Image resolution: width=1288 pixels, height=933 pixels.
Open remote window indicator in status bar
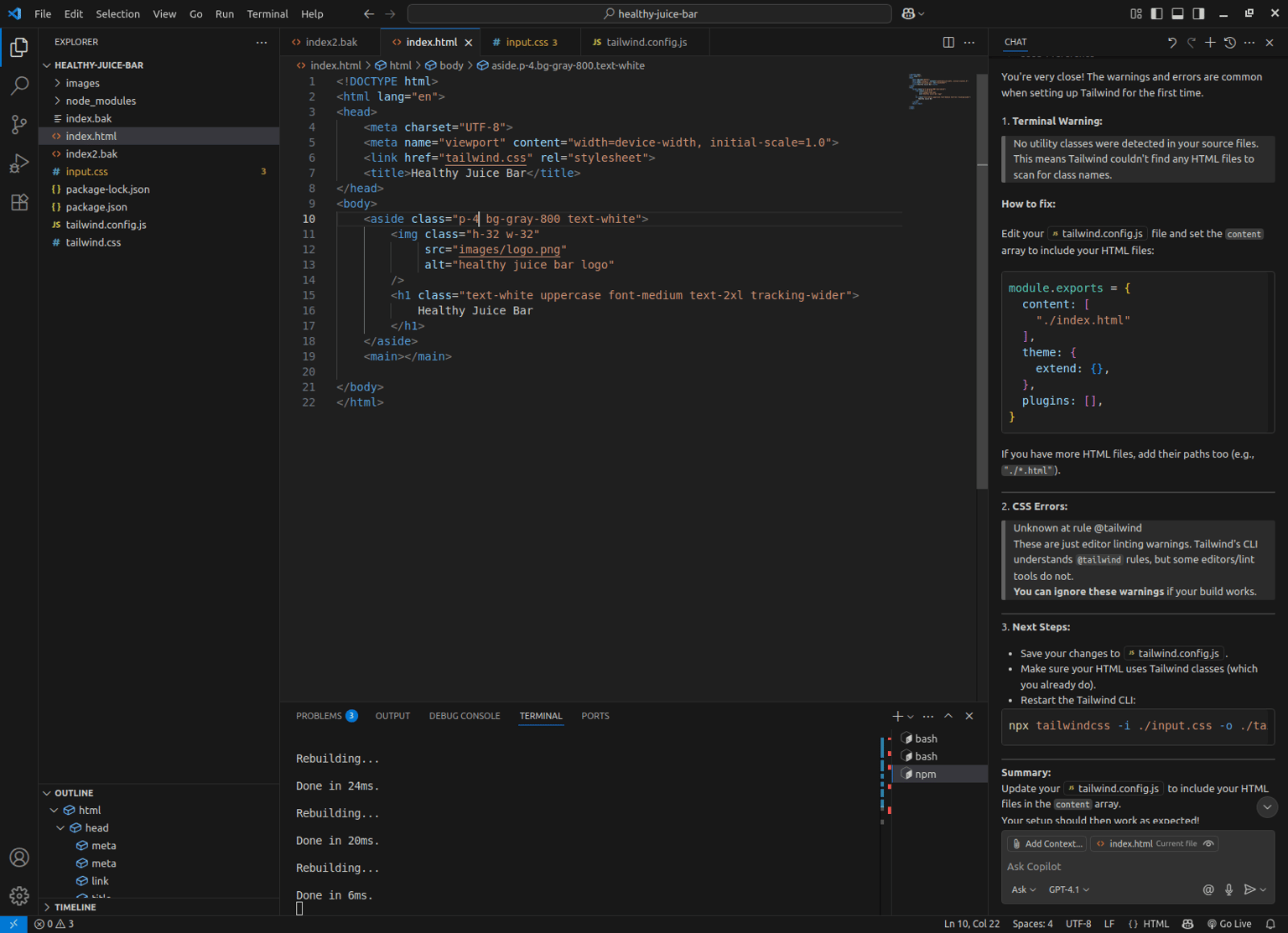tap(13, 924)
